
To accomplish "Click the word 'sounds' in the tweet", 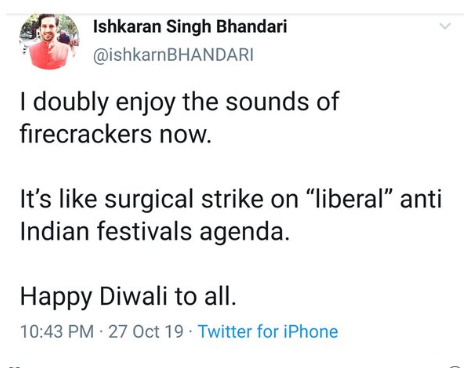I will coord(267,102).
